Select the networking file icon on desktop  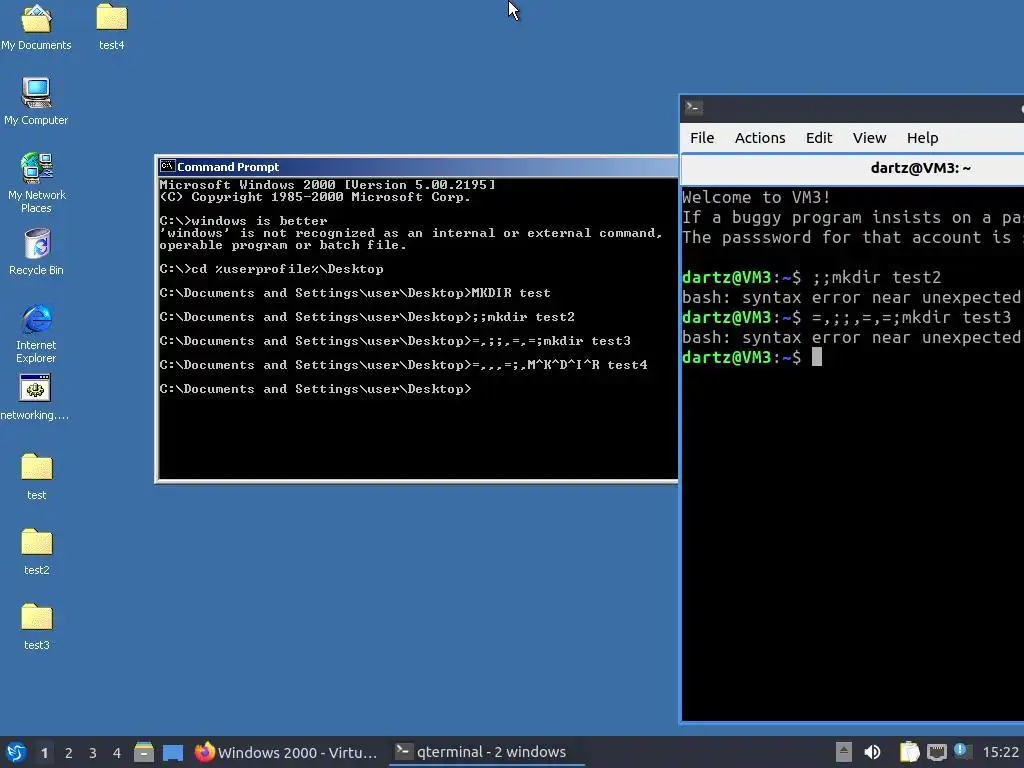point(35,397)
